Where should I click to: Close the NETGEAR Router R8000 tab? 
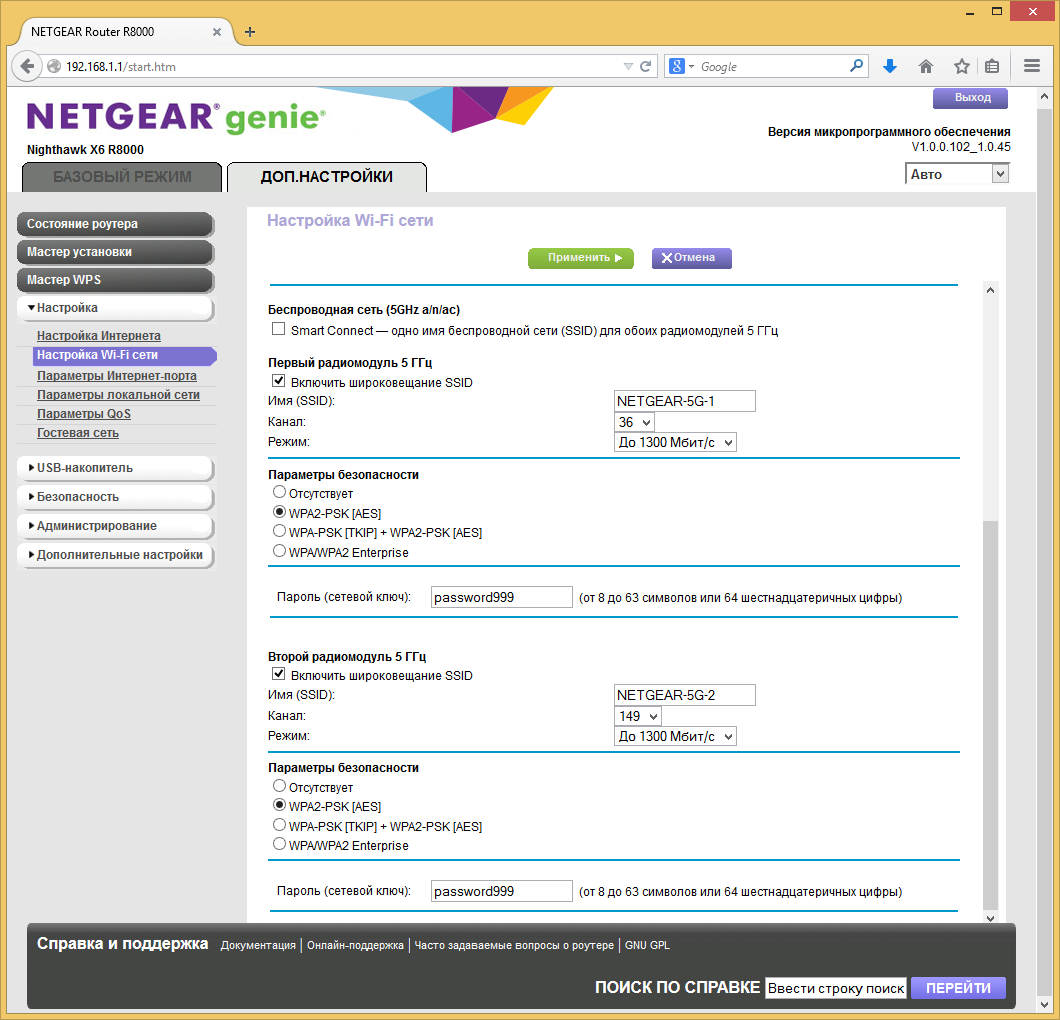216,32
